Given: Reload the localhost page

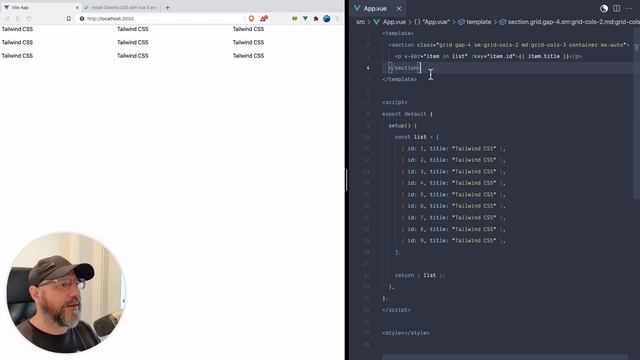Looking at the screenshot, I should pyautogui.click(x=29, y=19).
